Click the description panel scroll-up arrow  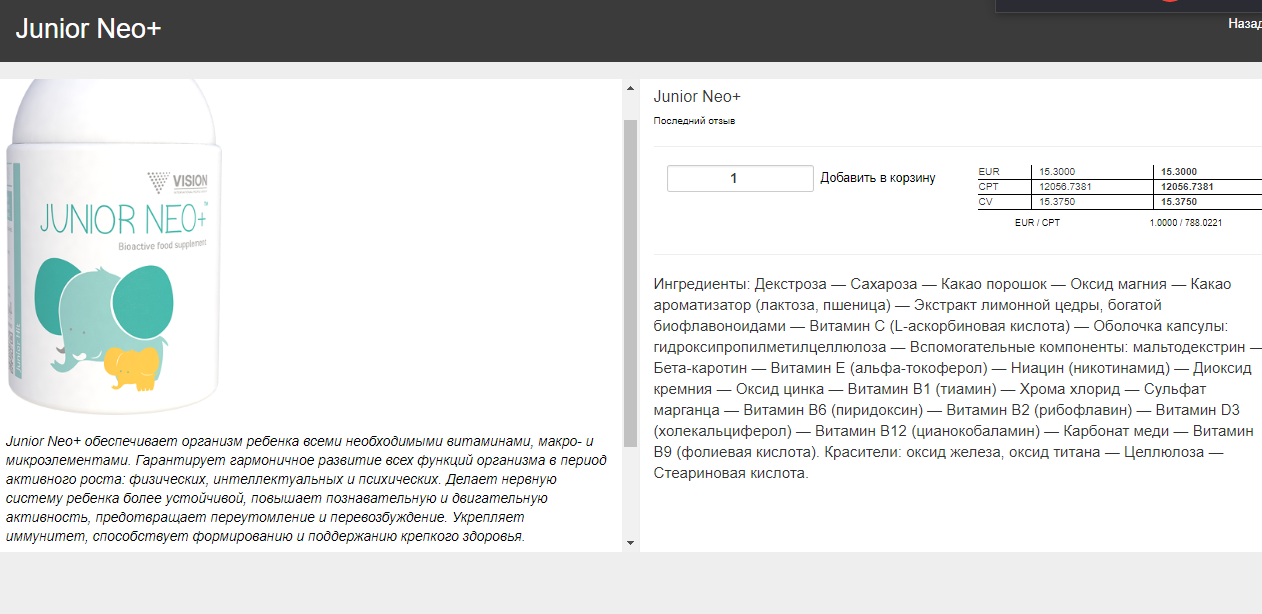(630, 88)
